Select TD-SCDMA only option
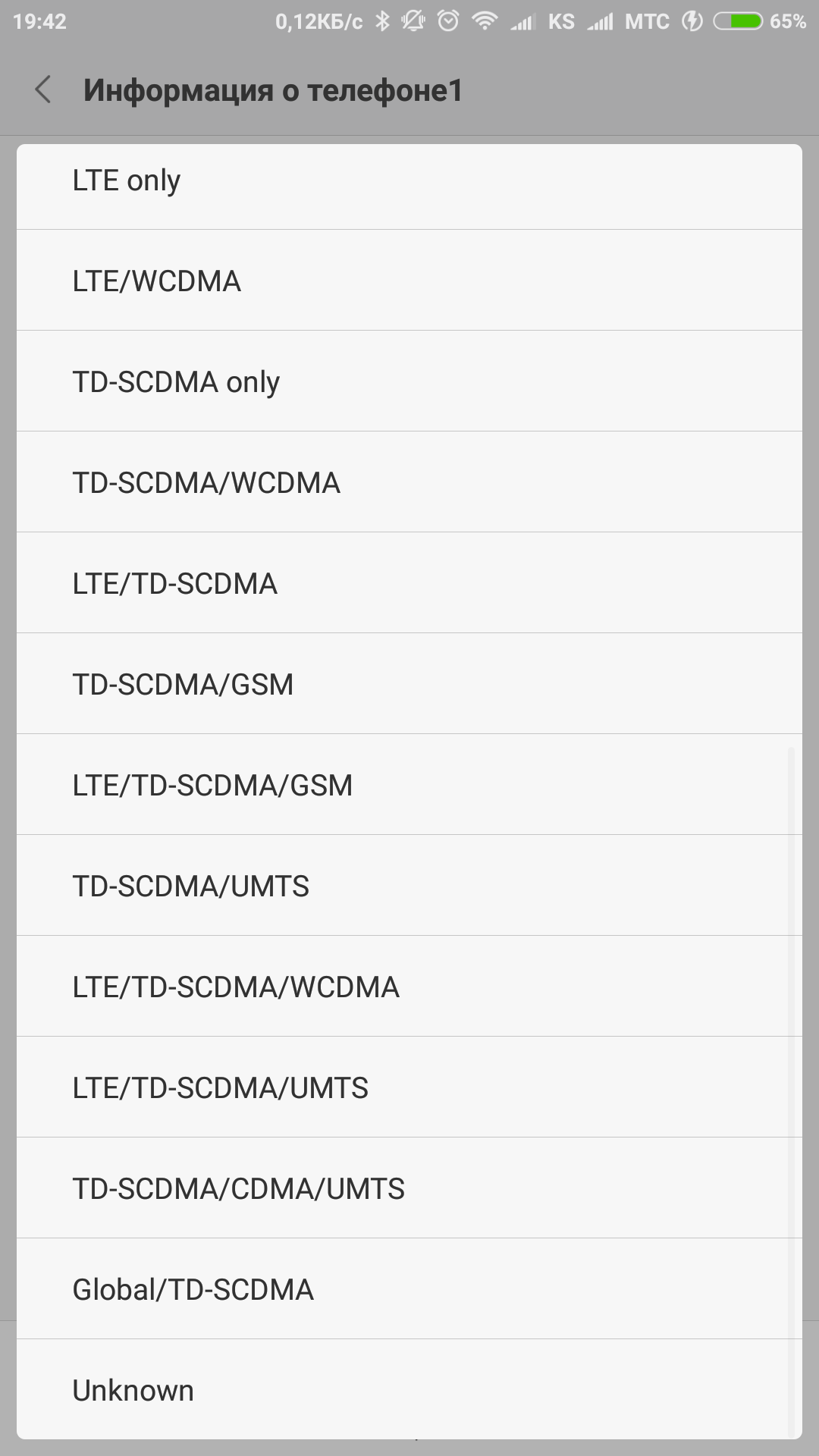Image resolution: width=819 pixels, height=1456 pixels. (x=409, y=381)
